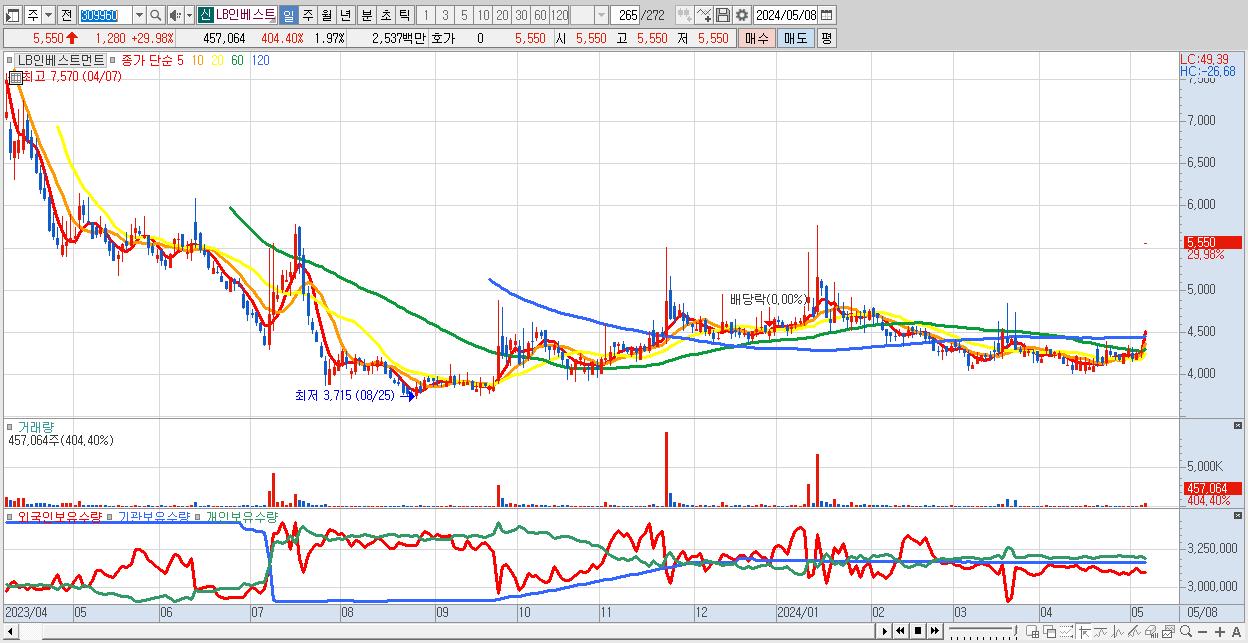
Task: Click the stock code 309960 input field
Action: 104,15
